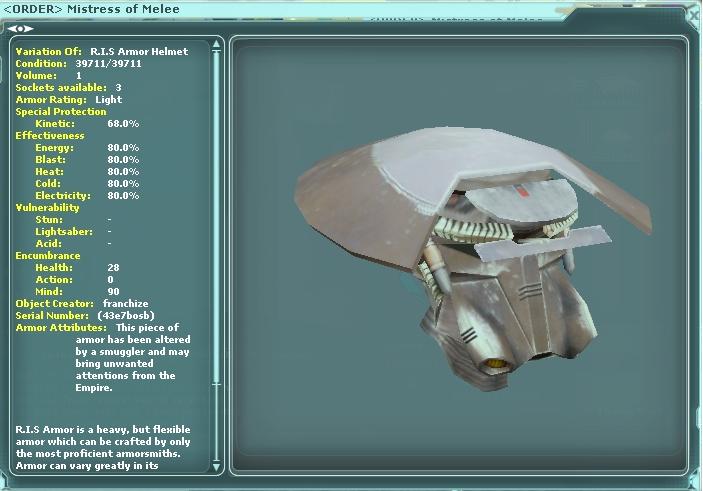Click the 'Volume:' label
The height and width of the screenshot is (491, 703).
click(x=36, y=76)
